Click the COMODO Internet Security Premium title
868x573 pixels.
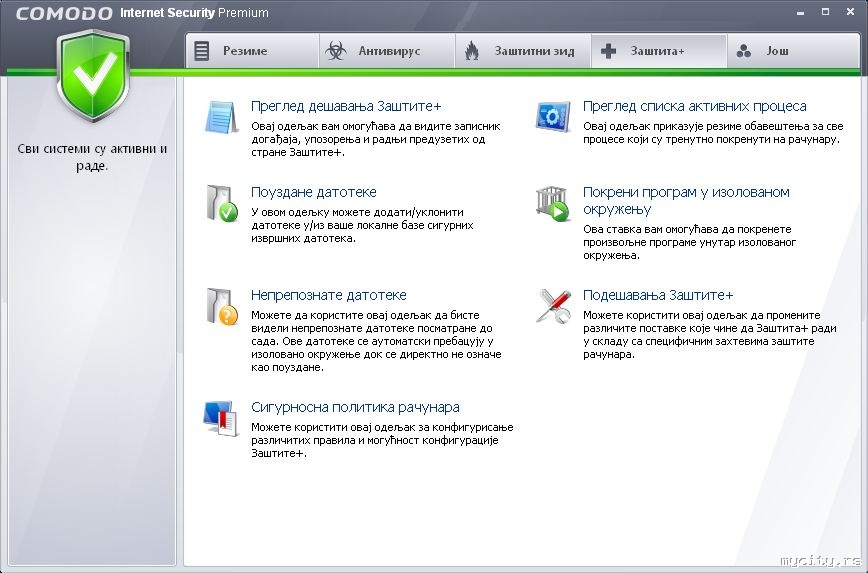(x=142, y=13)
